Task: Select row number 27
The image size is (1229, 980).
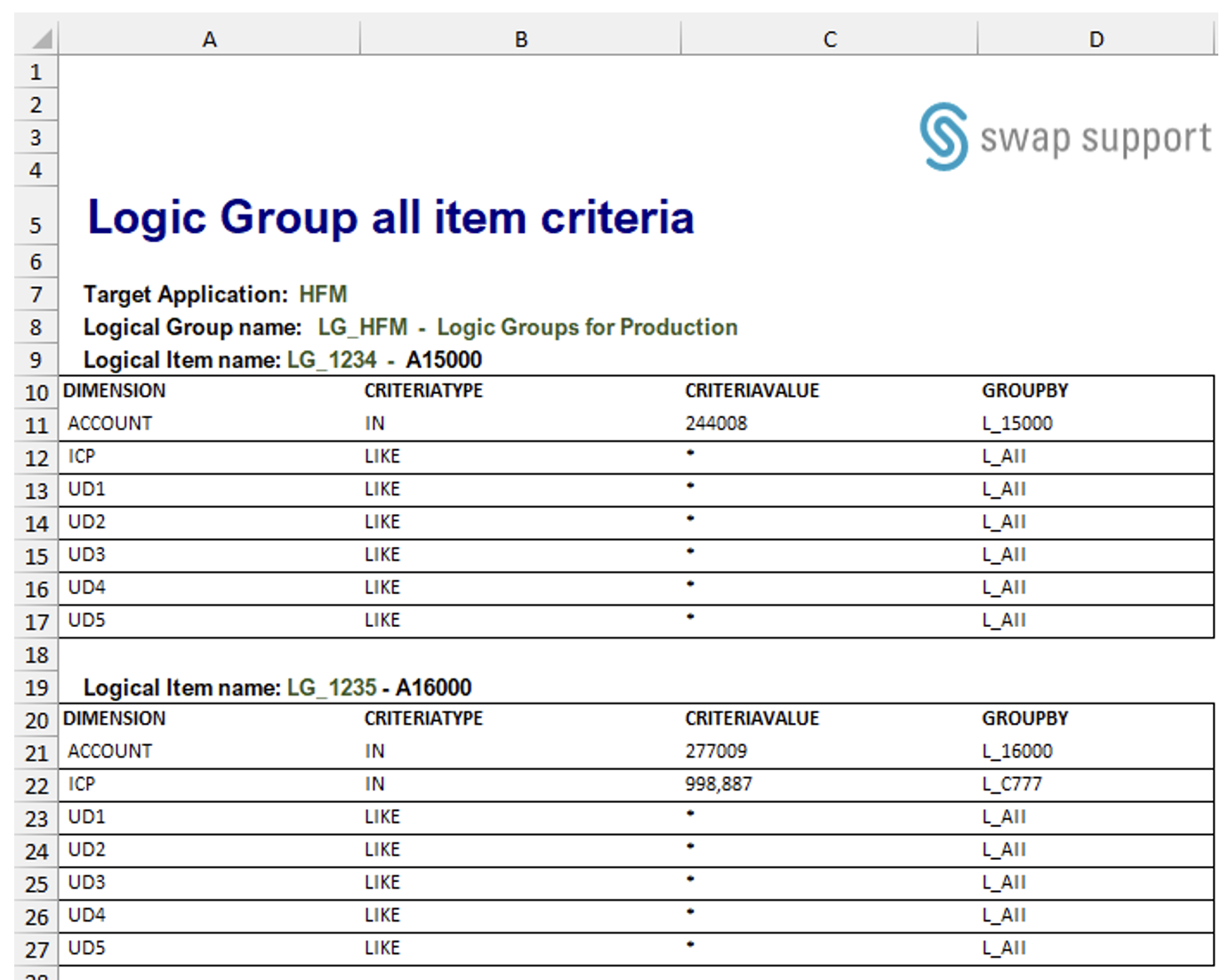Action: [x=36, y=947]
